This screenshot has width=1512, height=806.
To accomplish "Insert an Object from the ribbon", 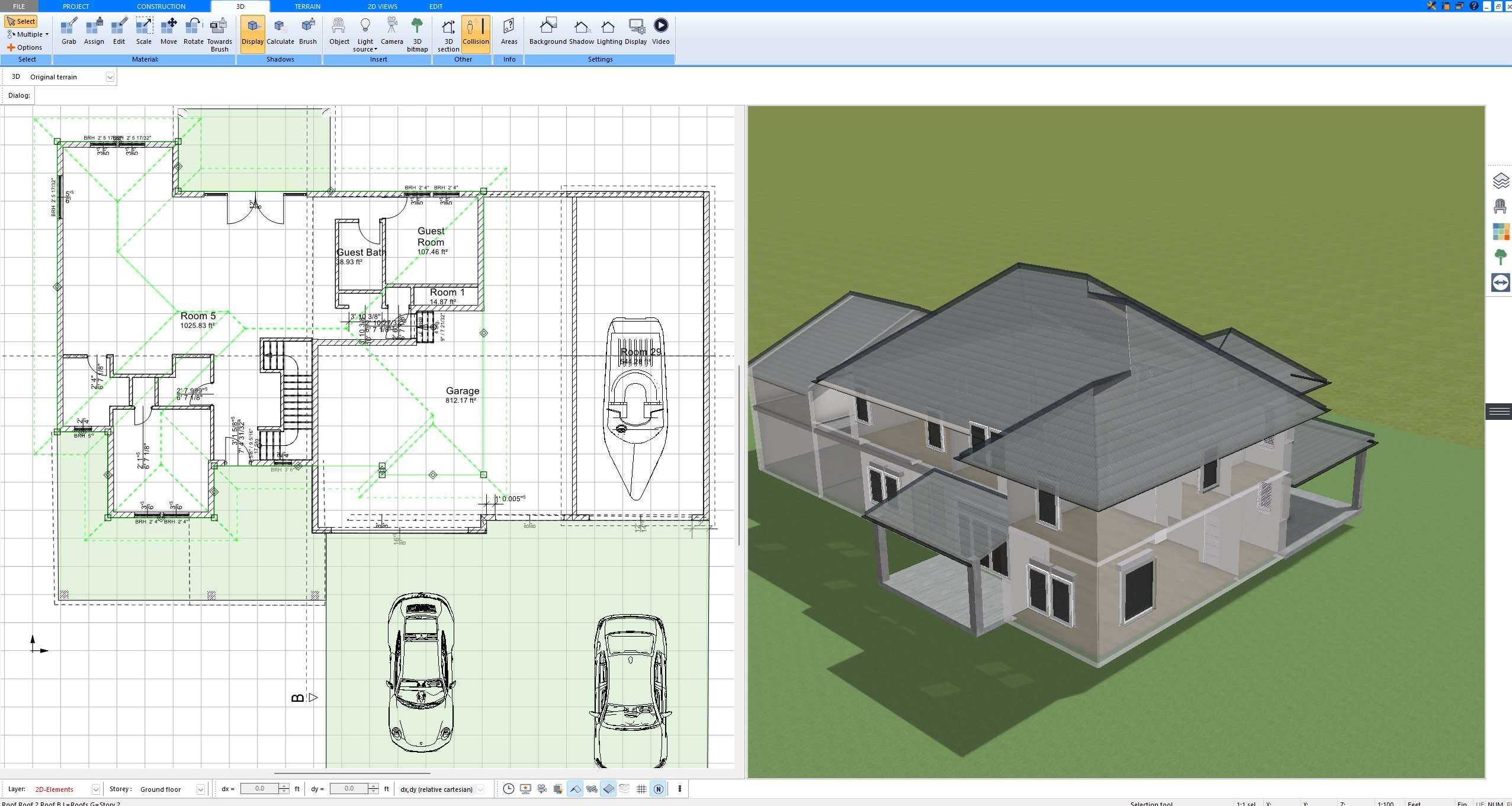I will [x=339, y=31].
